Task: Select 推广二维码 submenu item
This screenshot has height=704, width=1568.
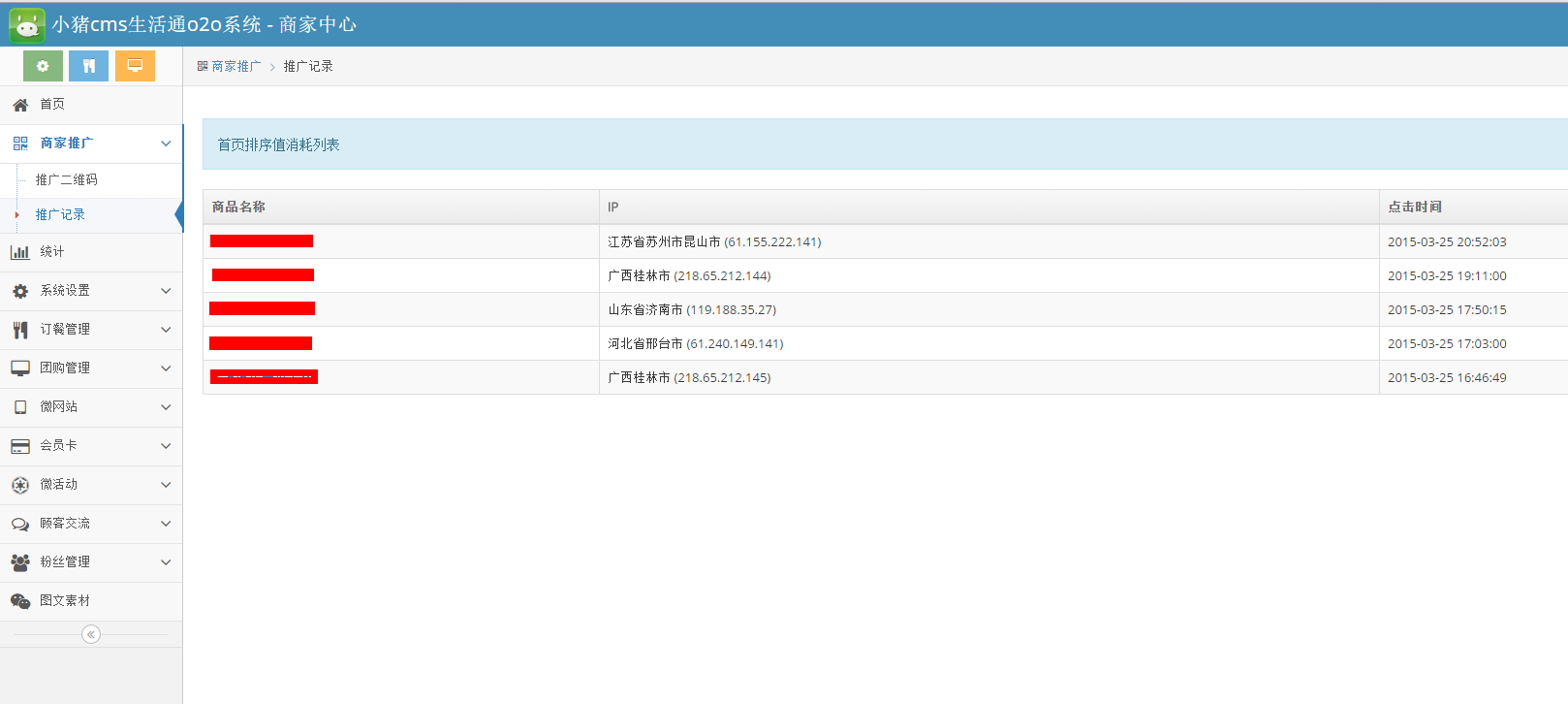Action: (x=67, y=180)
